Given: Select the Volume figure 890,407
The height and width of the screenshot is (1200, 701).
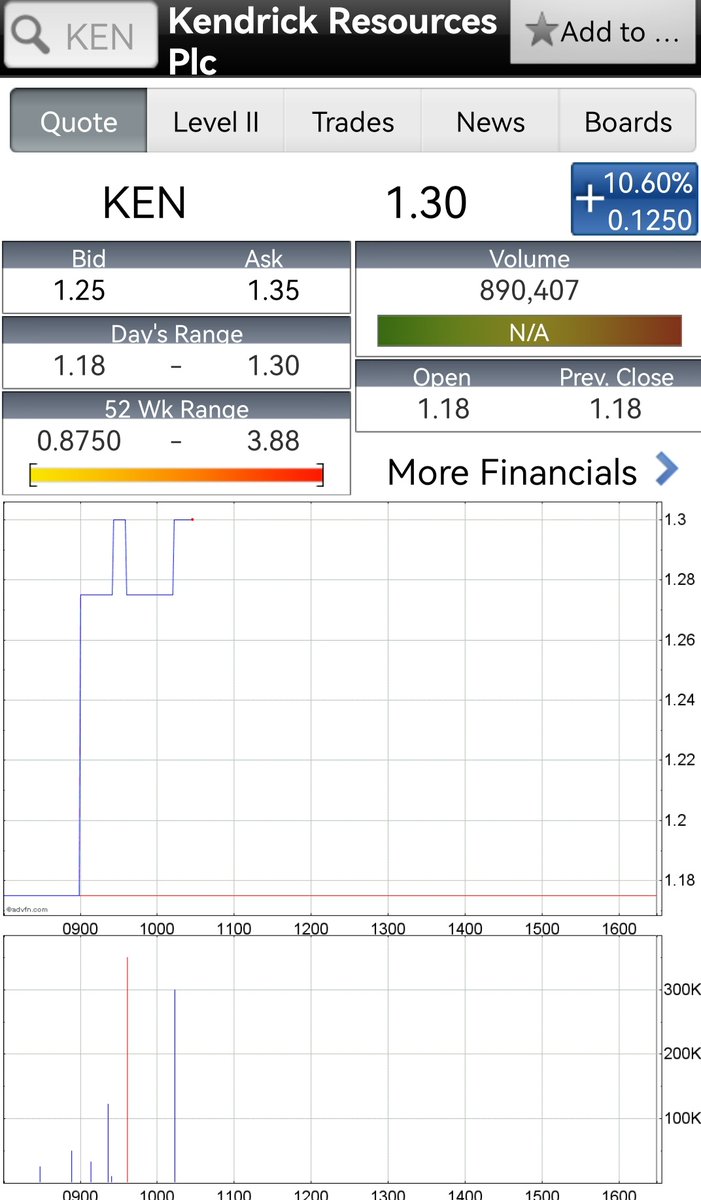Looking at the screenshot, I should (529, 291).
